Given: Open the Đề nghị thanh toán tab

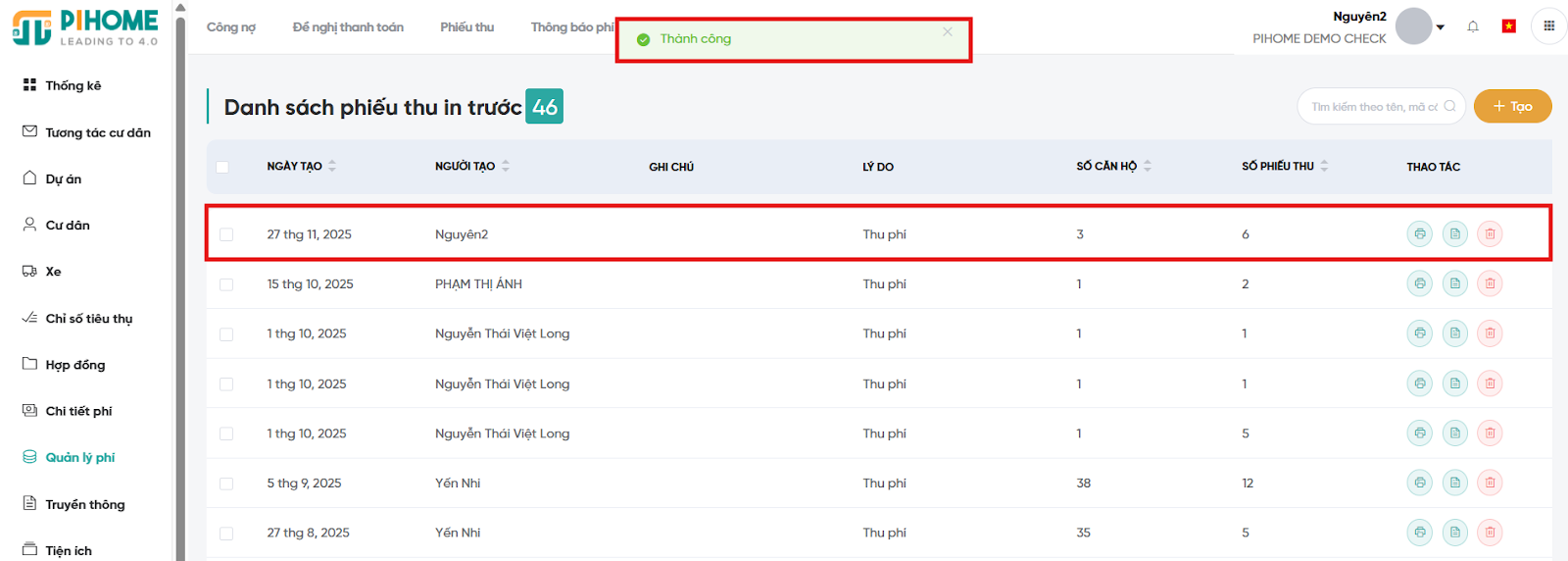Looking at the screenshot, I should 348,27.
